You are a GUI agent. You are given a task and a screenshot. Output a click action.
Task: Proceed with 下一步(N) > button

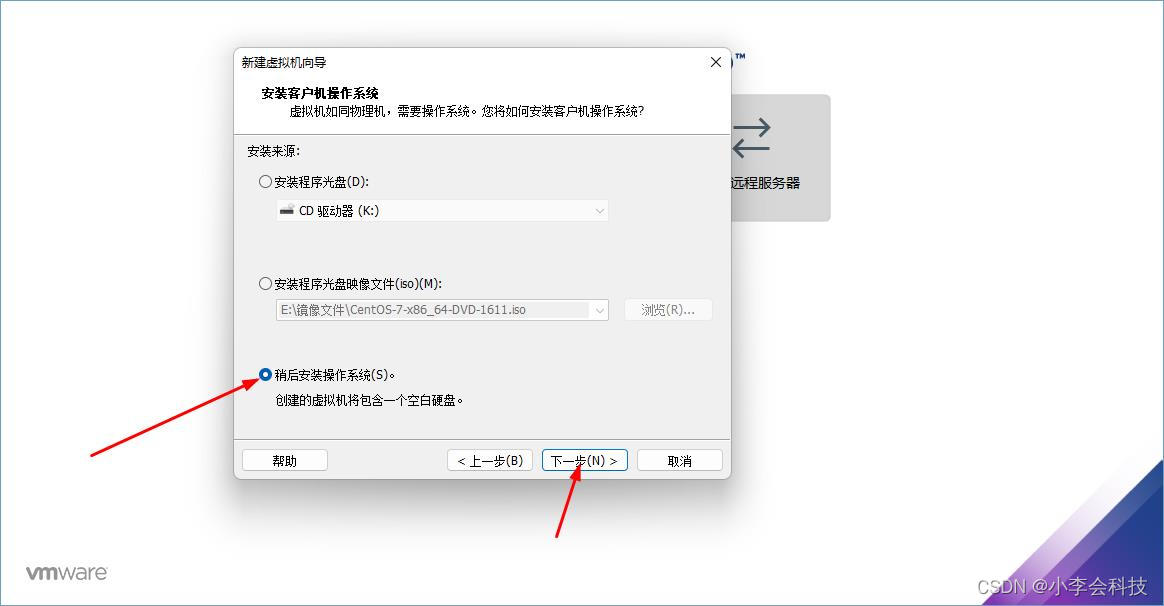[x=585, y=460]
